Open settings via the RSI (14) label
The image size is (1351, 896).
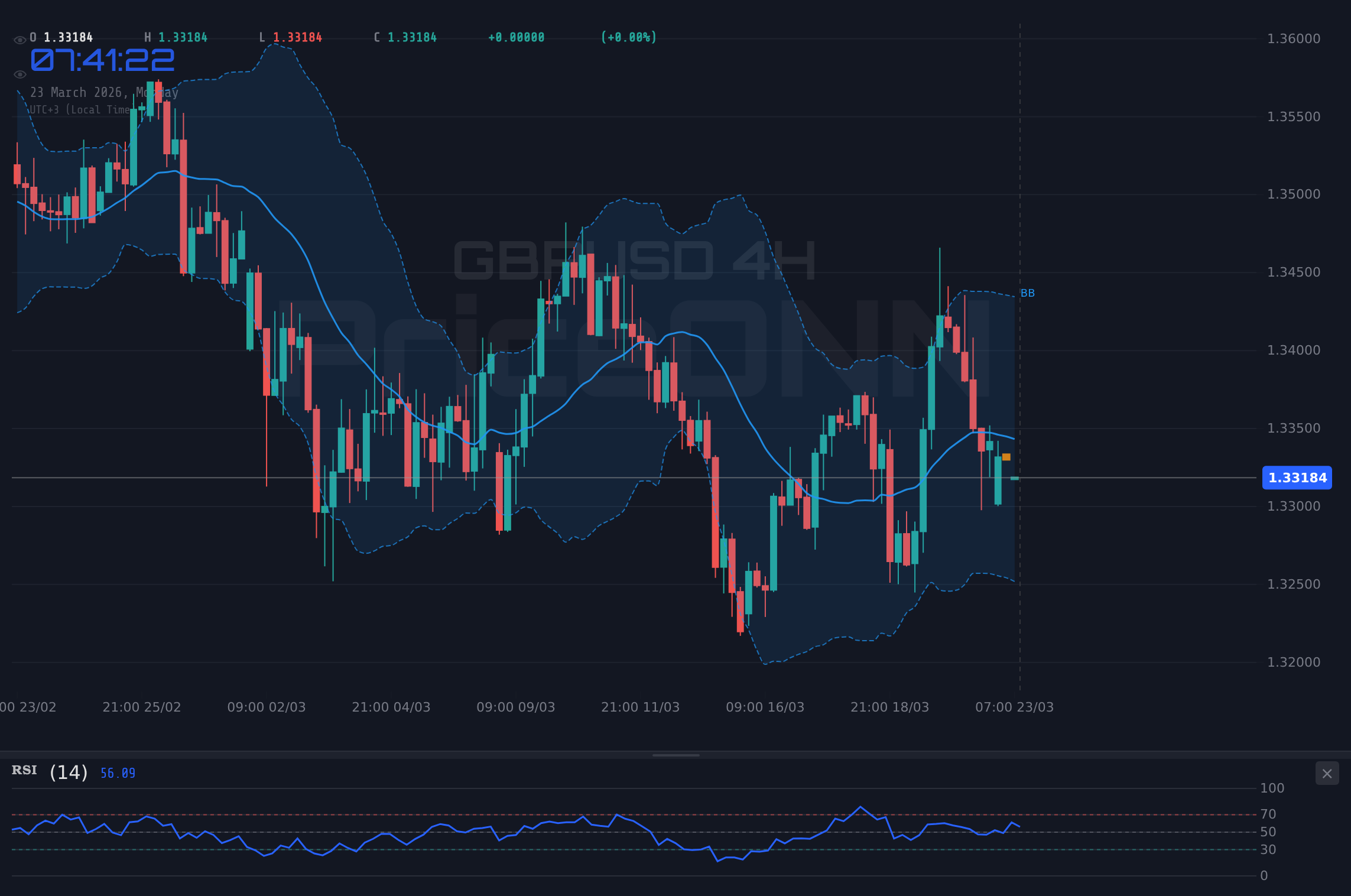click(48, 771)
